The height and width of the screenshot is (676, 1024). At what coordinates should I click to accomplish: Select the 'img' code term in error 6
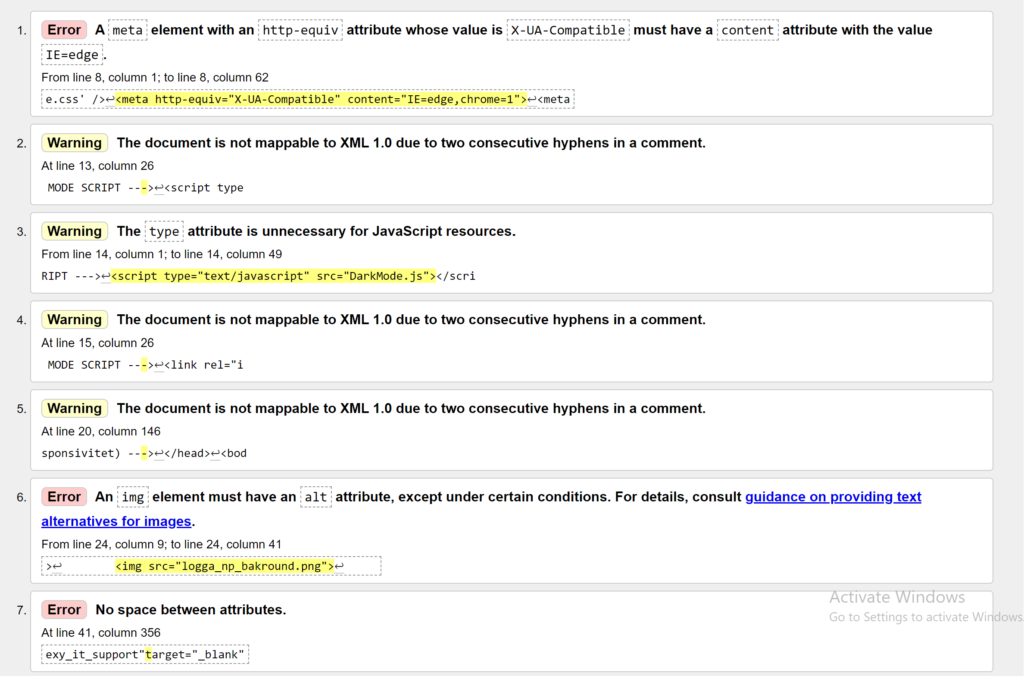pyautogui.click(x=133, y=497)
